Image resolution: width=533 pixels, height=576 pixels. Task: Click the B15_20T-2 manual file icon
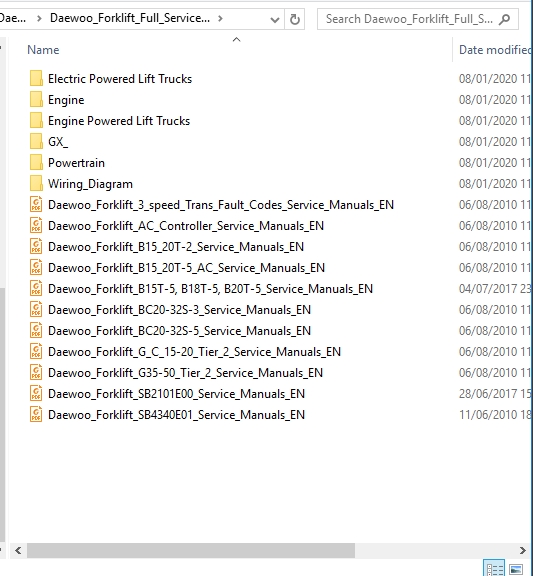[36, 246]
